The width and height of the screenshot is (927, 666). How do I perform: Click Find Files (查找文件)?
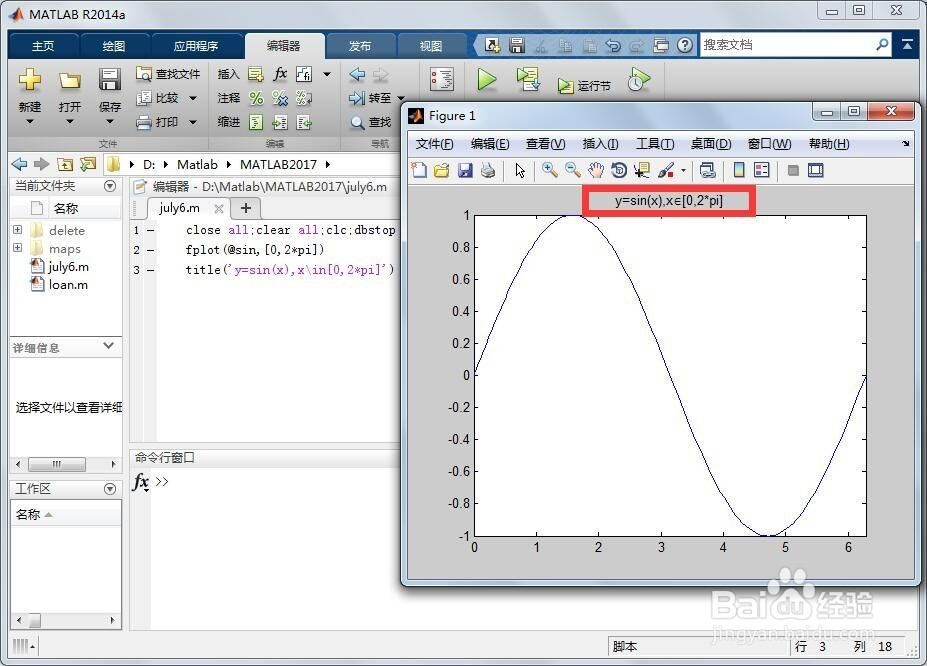(x=168, y=74)
